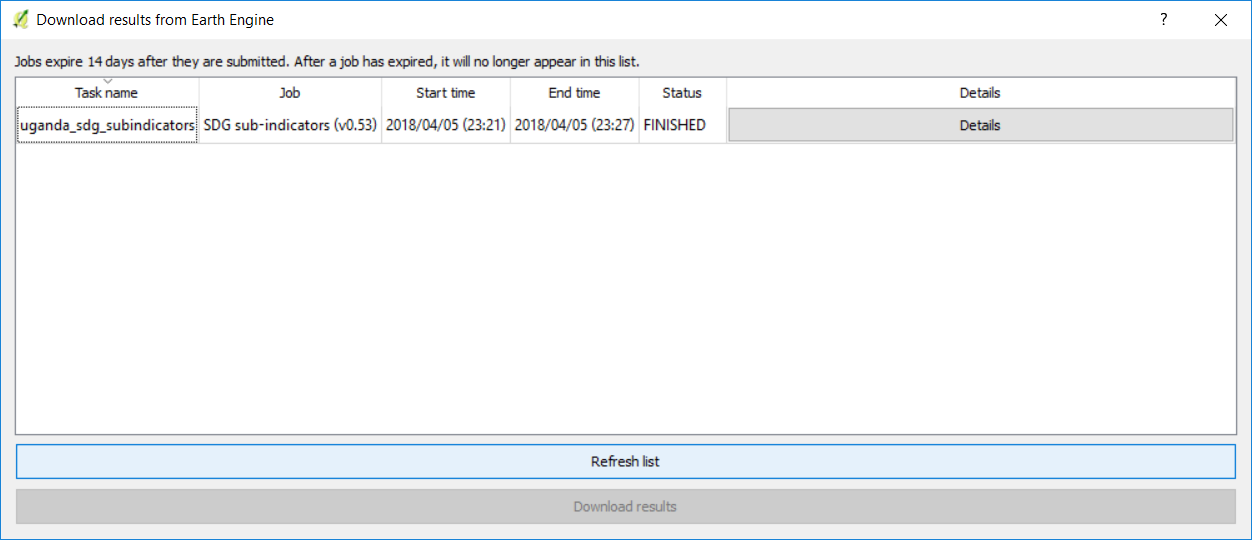Screen dimensions: 1252x540
Task: Click the 23:27 end time cell
Action: (x=574, y=125)
